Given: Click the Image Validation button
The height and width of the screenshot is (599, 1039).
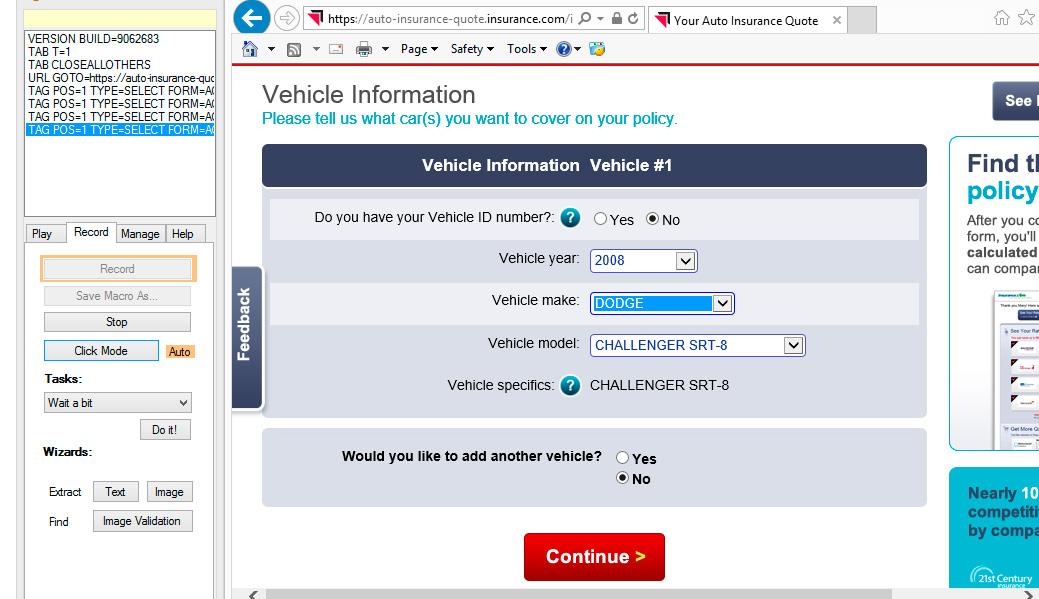Looking at the screenshot, I should [142, 521].
